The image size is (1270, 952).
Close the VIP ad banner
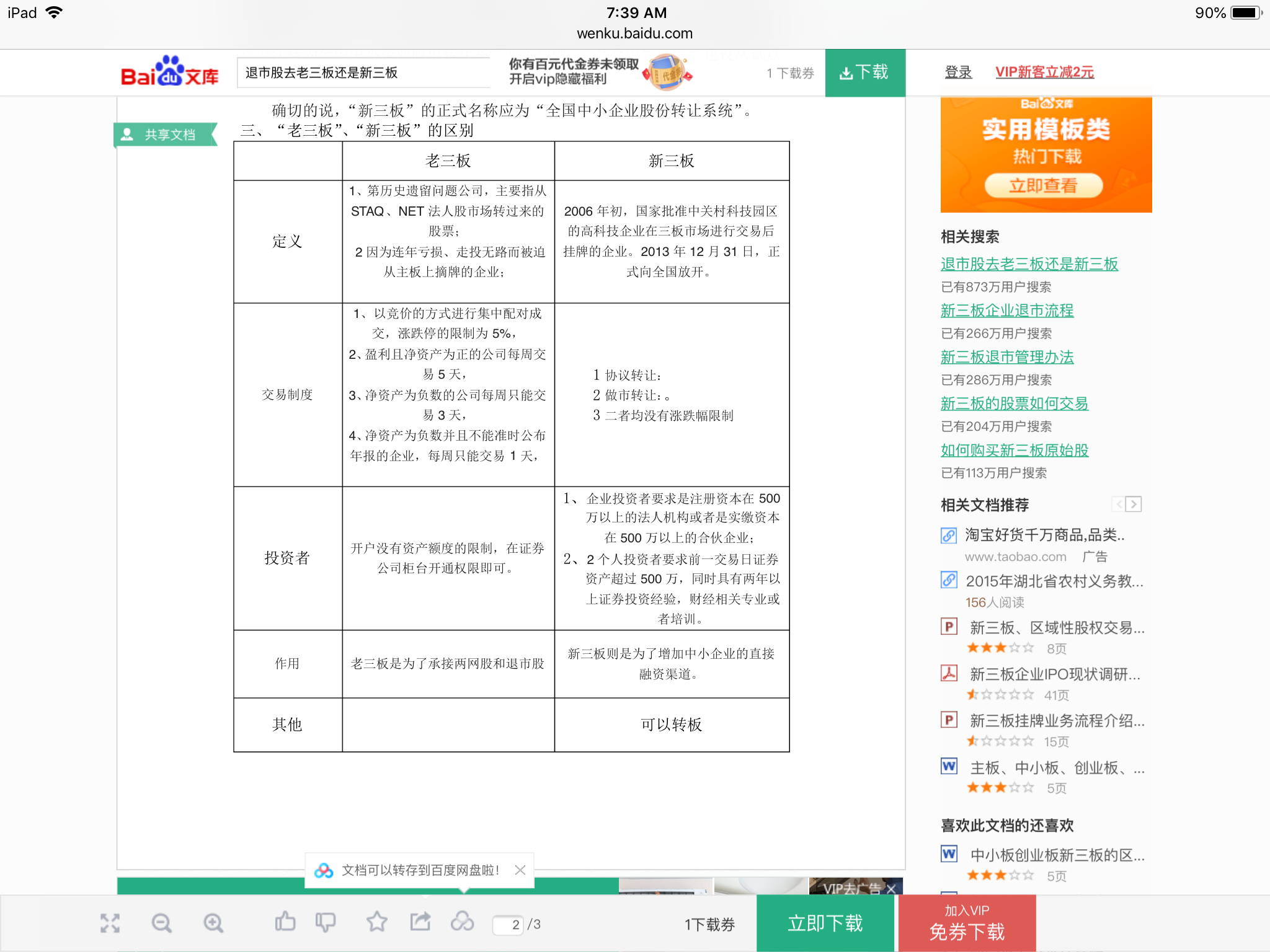891,888
